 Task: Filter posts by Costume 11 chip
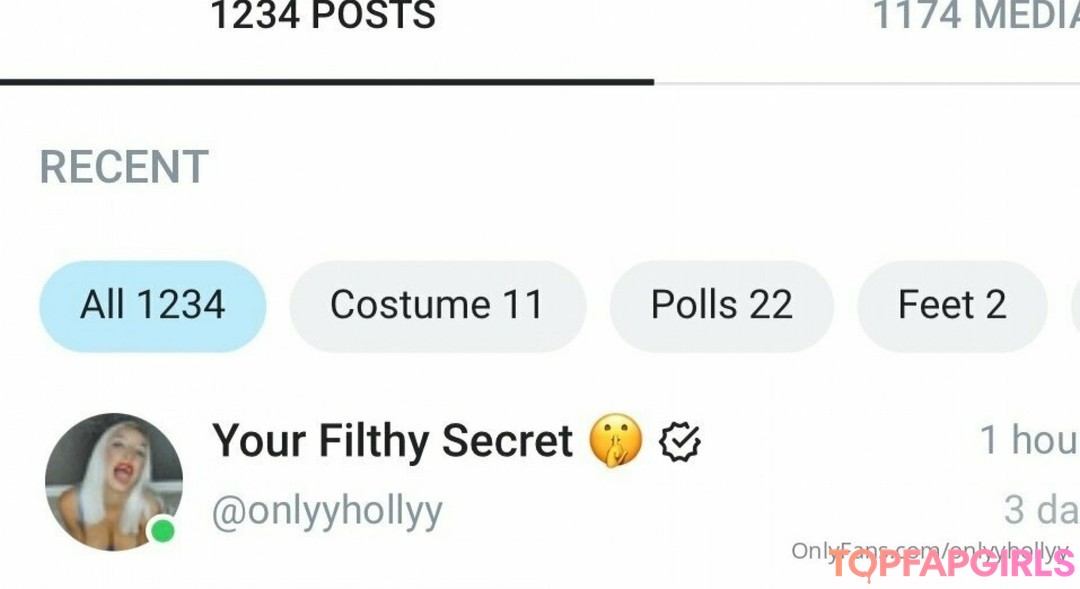click(x=437, y=306)
